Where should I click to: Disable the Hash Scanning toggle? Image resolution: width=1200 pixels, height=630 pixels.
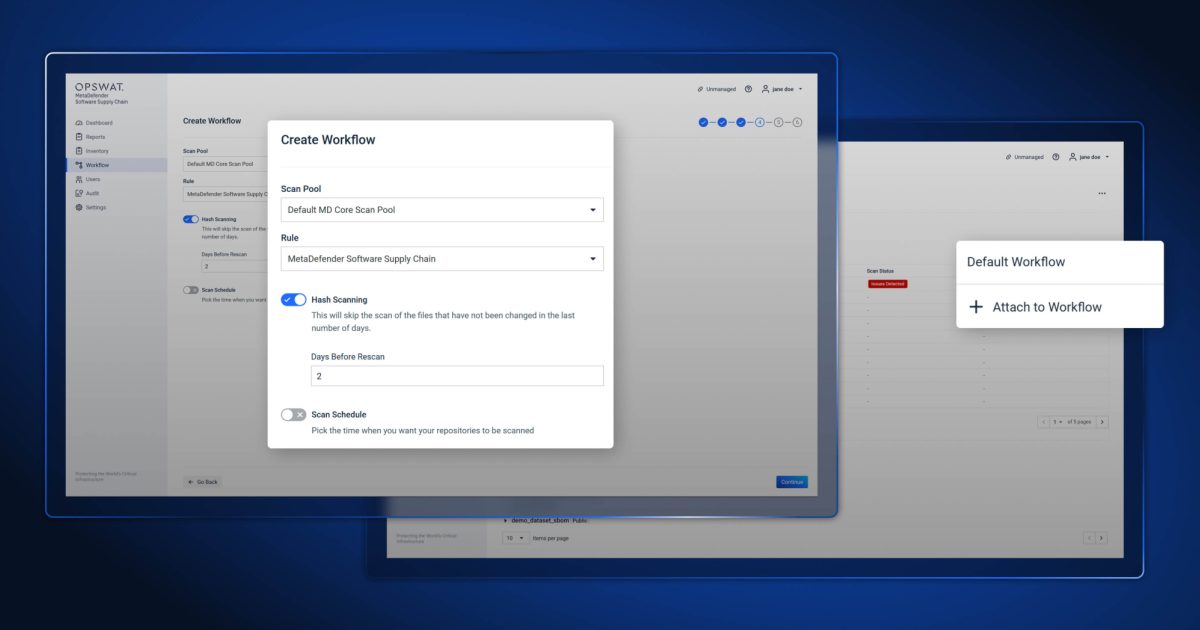[x=293, y=299]
